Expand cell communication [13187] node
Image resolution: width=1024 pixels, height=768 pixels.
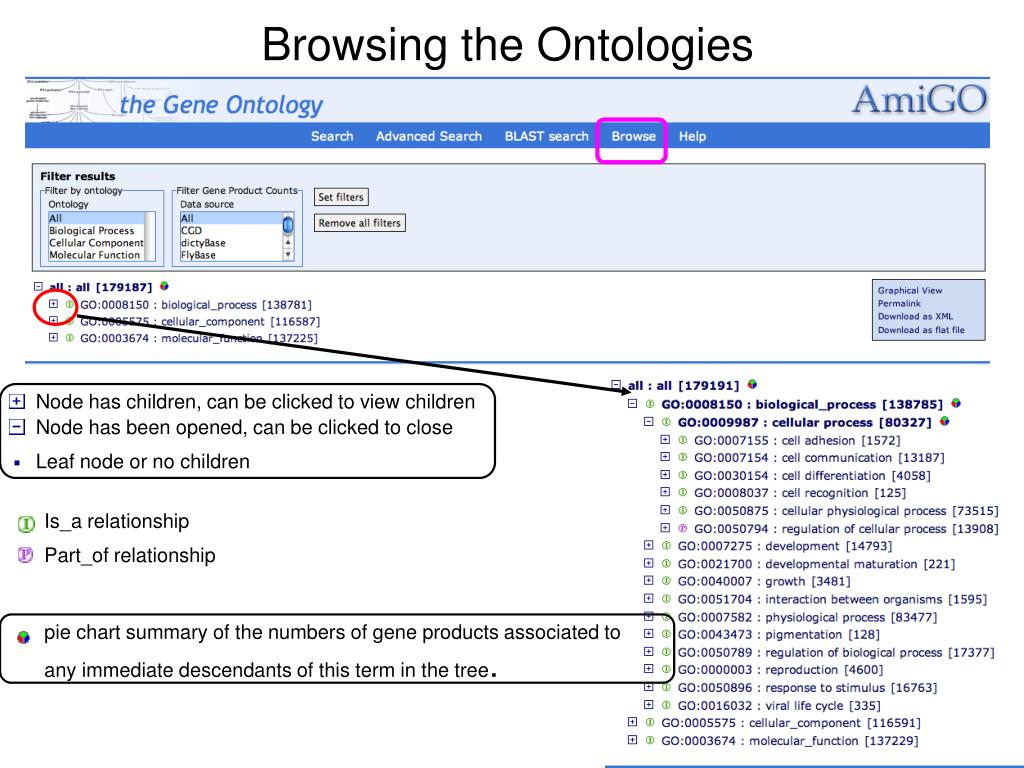click(x=665, y=457)
